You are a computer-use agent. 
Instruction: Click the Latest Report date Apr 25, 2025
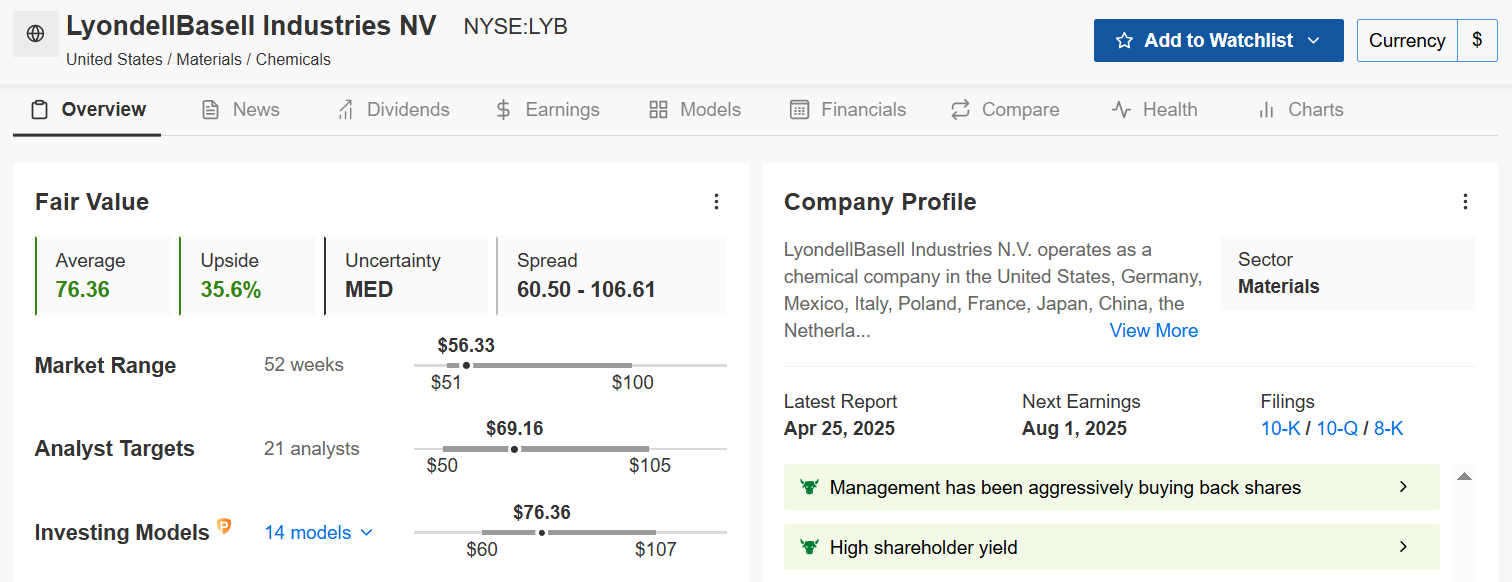click(839, 429)
